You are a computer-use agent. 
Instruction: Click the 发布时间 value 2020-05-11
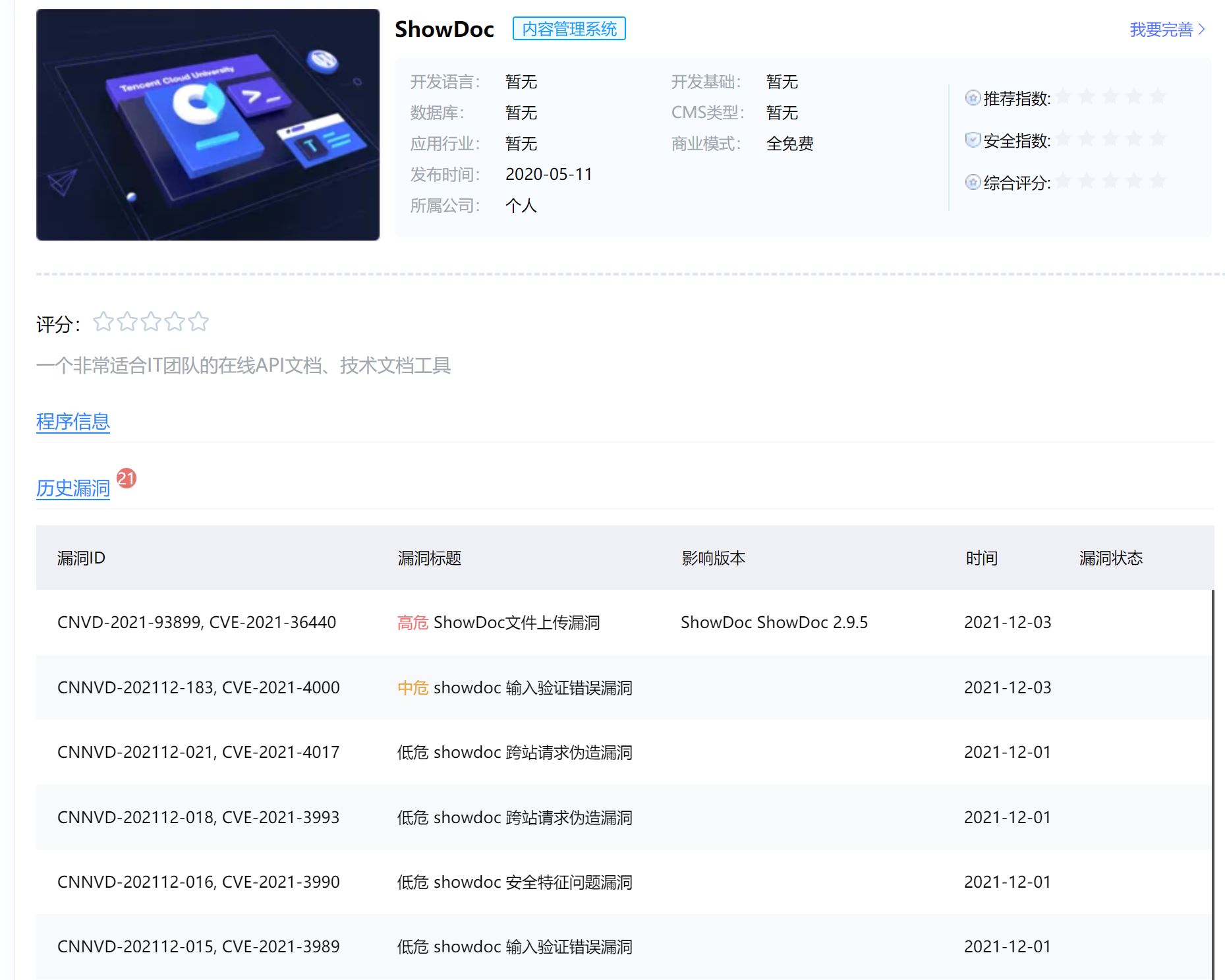(549, 175)
